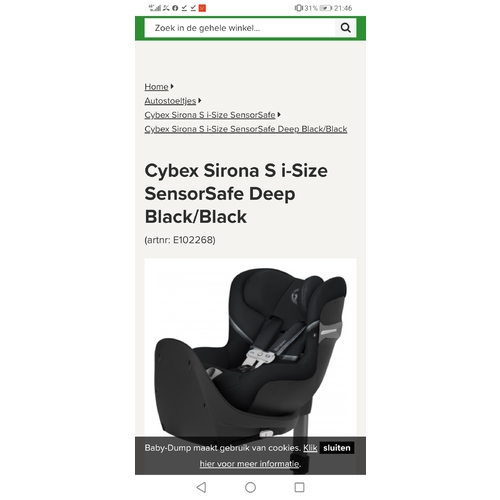
Task: Tap the Facebook notification icon in status bar
Action: pos(175,8)
